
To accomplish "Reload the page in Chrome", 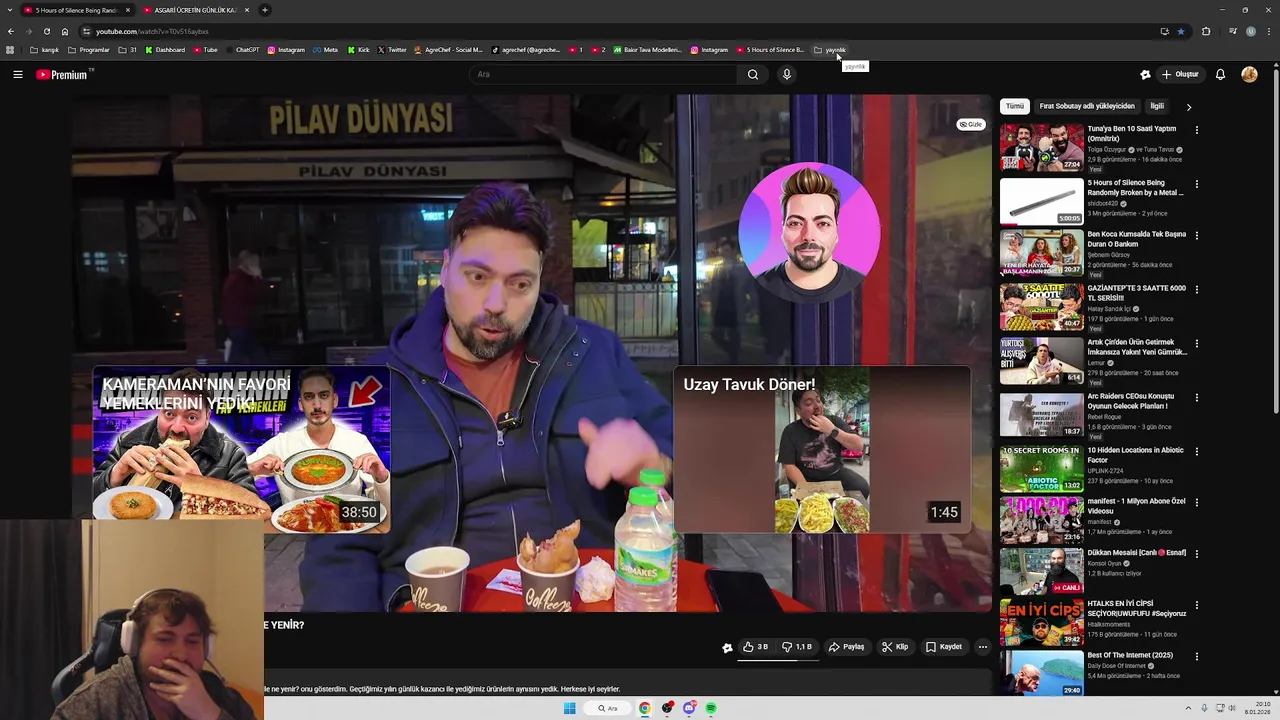I will coord(46,31).
